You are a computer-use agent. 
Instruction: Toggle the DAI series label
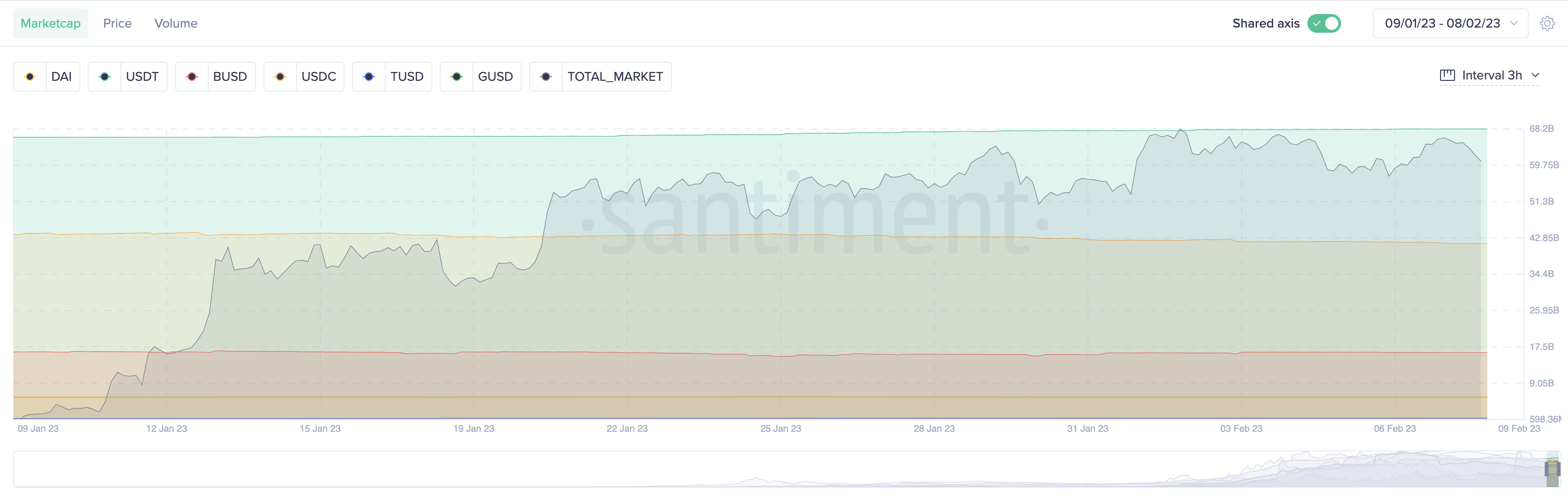pos(62,77)
